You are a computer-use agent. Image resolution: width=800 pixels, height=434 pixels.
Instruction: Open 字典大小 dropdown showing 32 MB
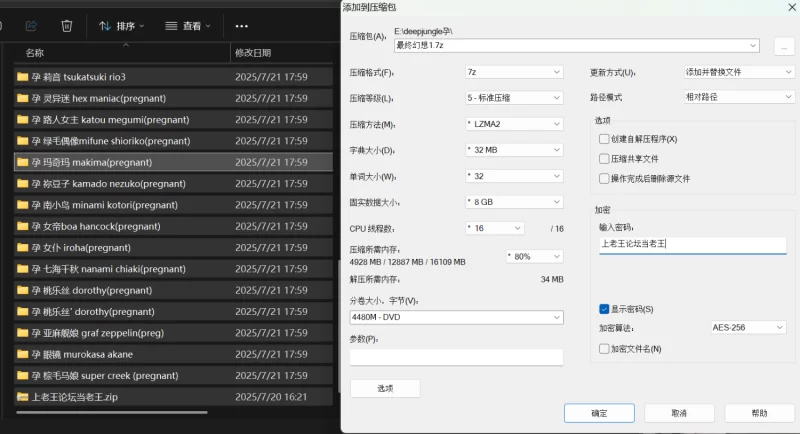[514, 150]
